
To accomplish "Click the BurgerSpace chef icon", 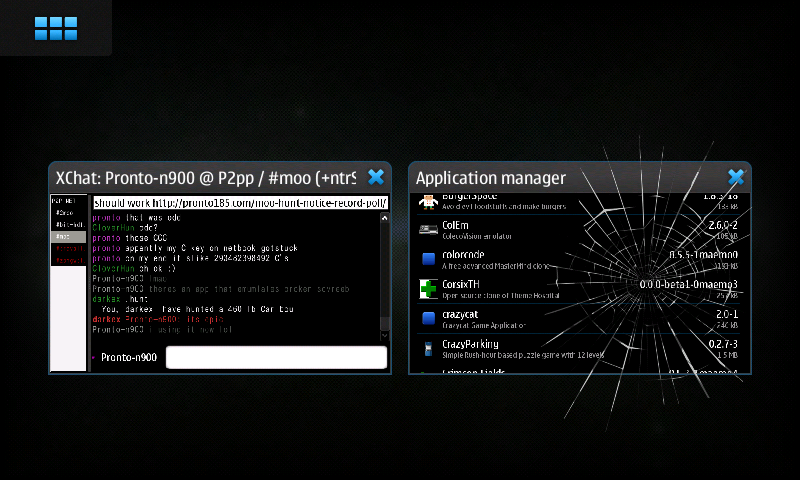I will (428, 200).
